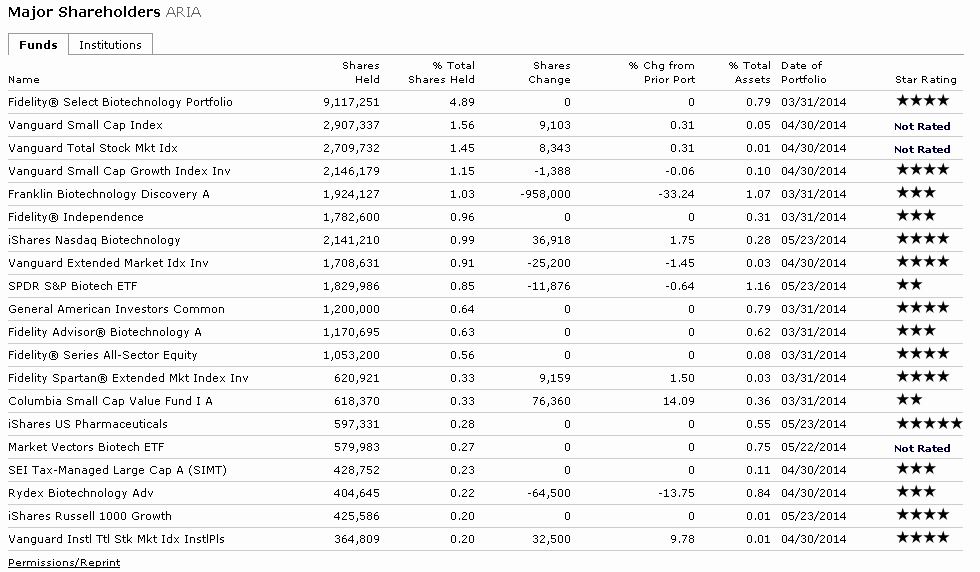Click the Shares Held column header
The image size is (980, 572).
coord(360,72)
